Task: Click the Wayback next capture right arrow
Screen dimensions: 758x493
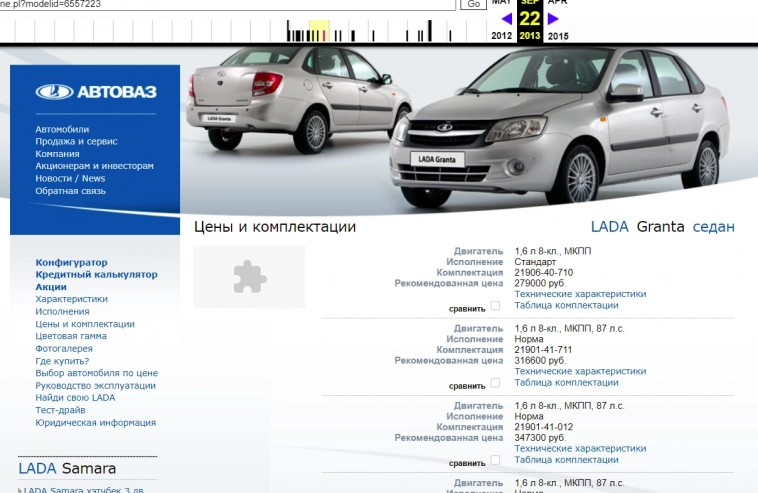Action: [553, 18]
